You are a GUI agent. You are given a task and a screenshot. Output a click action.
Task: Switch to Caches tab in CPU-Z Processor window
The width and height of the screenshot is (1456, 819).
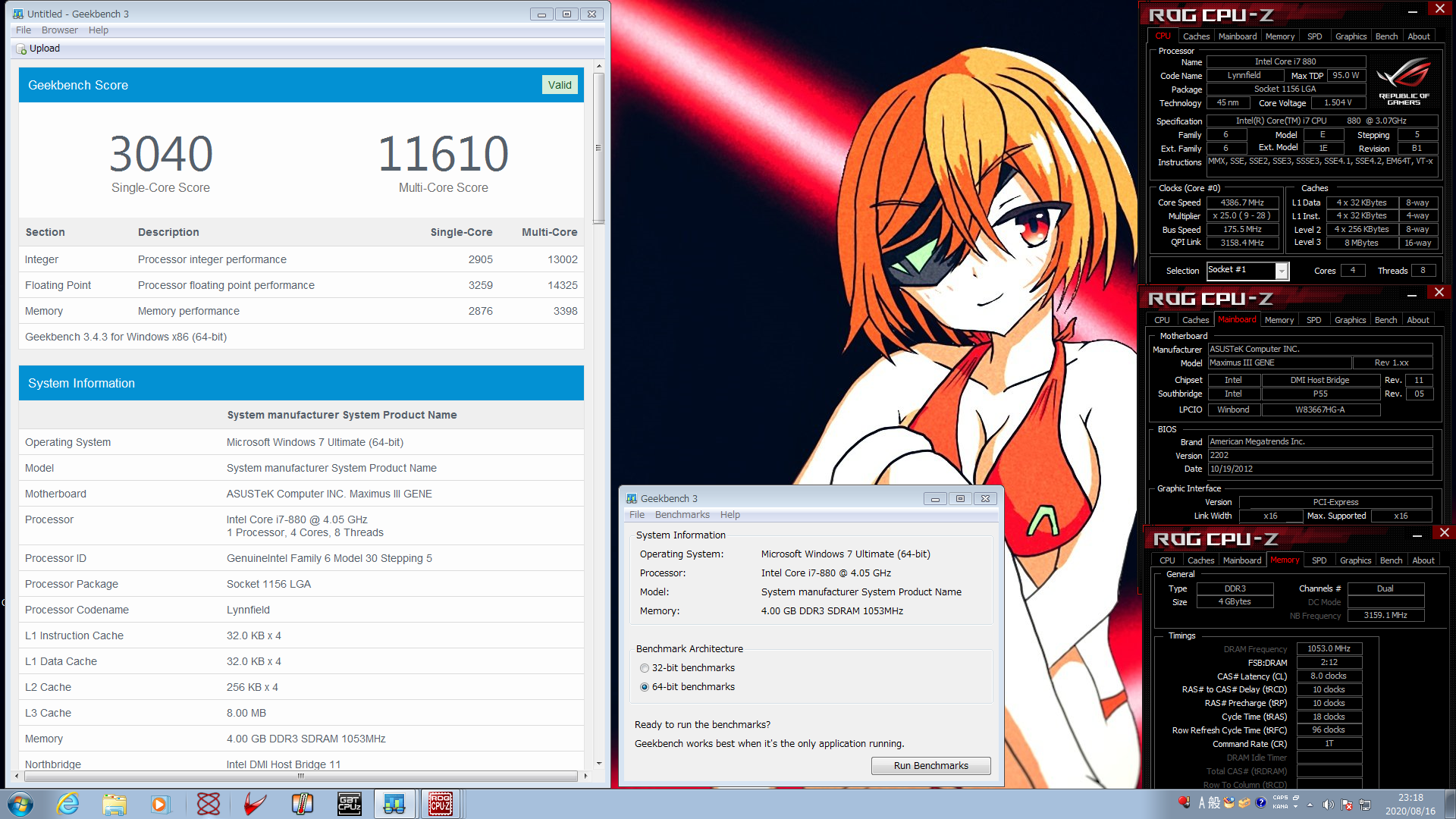1197,36
